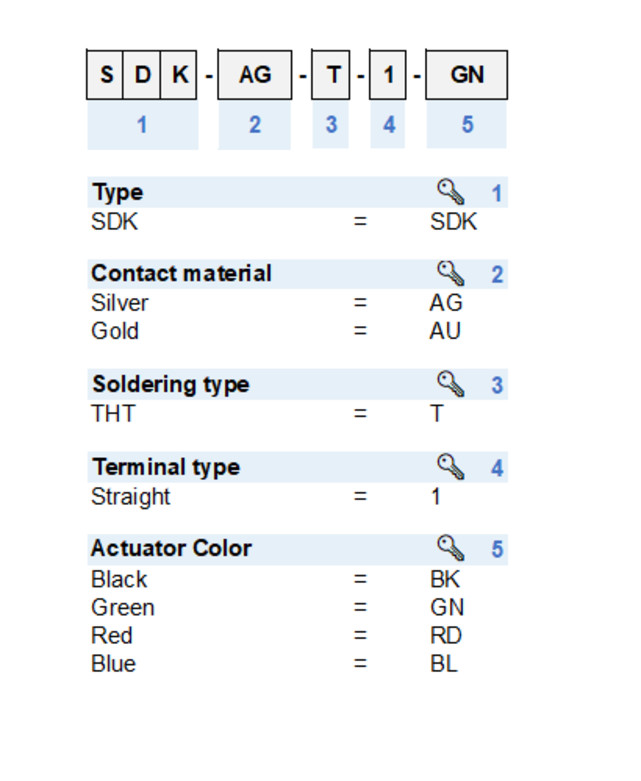Image resolution: width=641 pixels, height=781 pixels.
Task: Click the key icon beside Terminal type
Action: (451, 467)
